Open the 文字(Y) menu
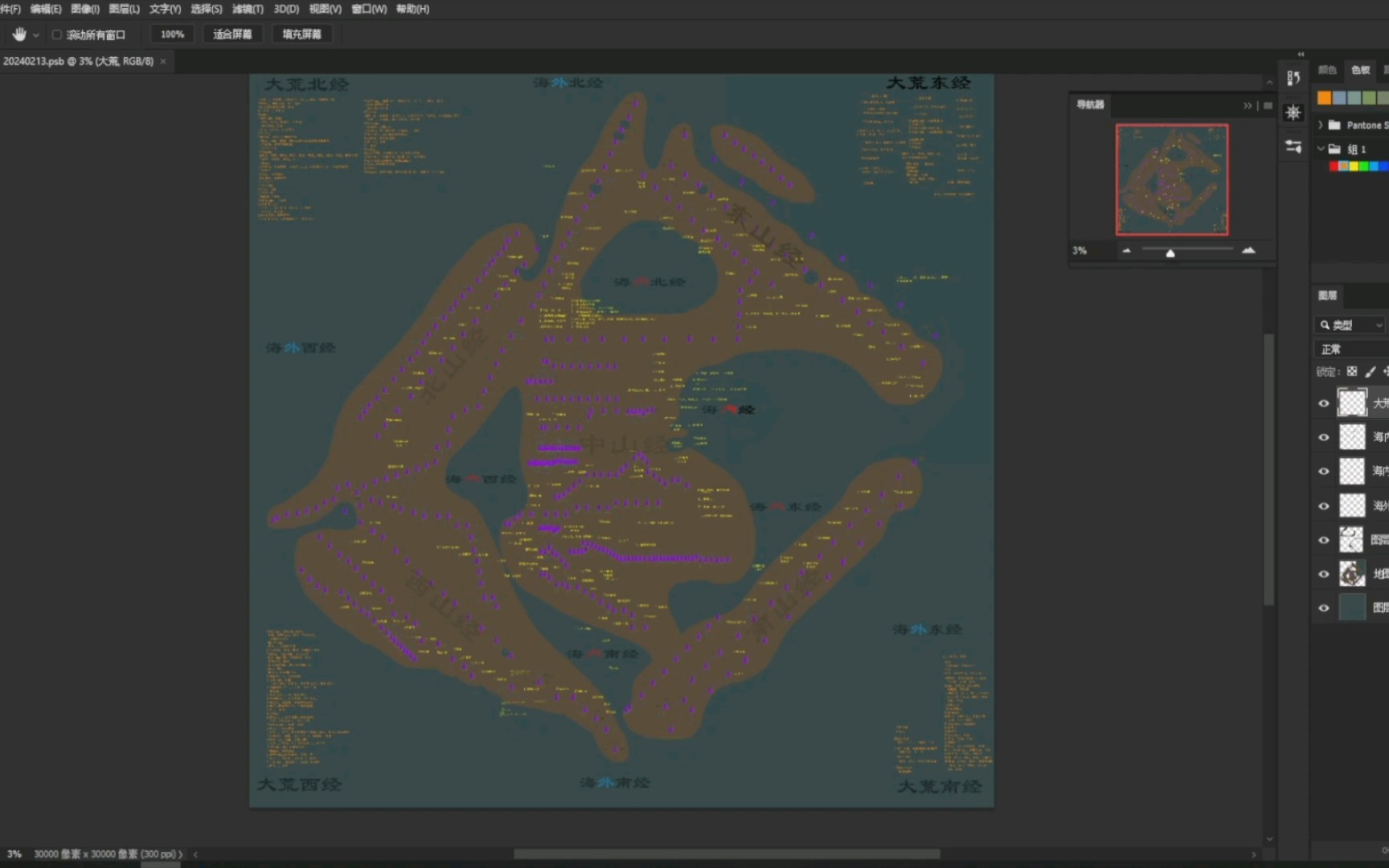The height and width of the screenshot is (868, 1389). coord(165,9)
